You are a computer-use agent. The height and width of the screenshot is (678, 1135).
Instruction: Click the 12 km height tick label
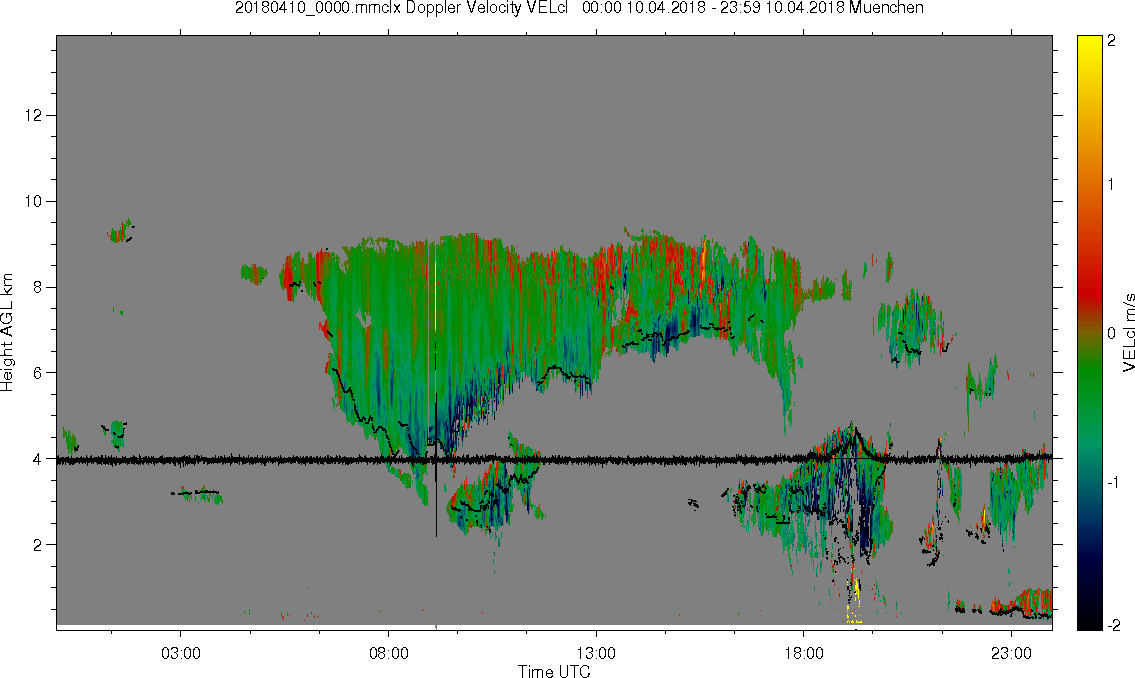click(x=33, y=116)
